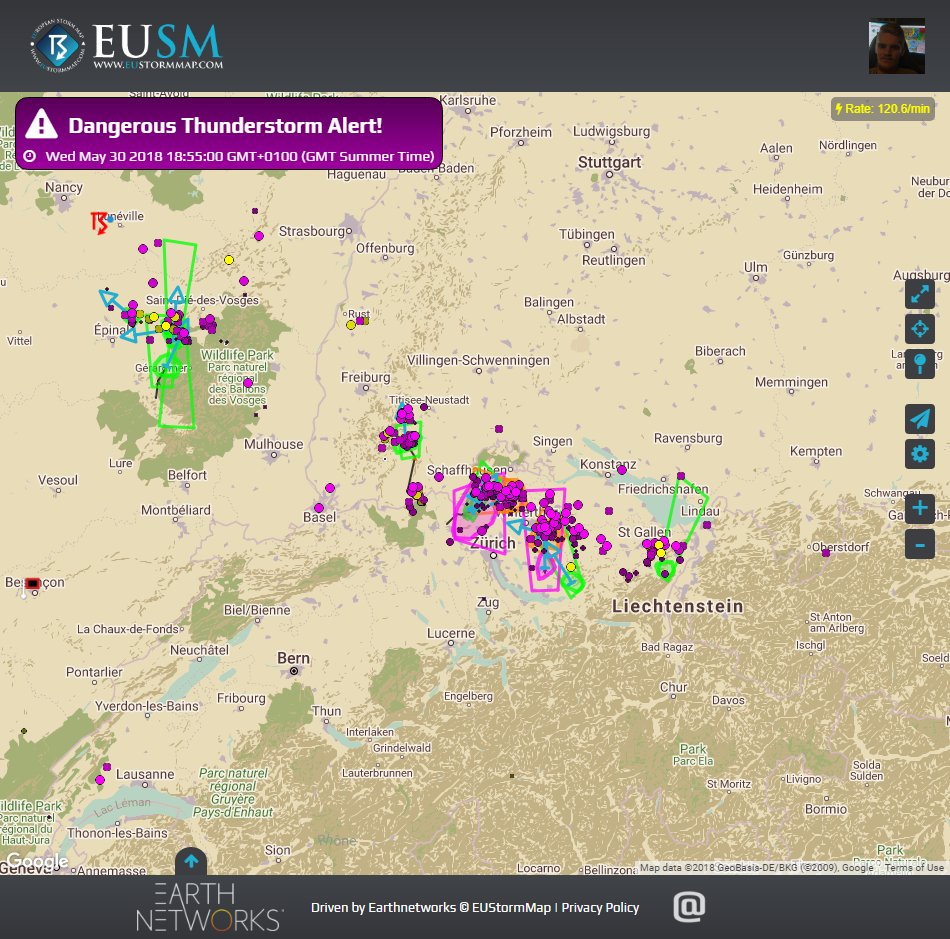The image size is (950, 939).
Task: Click the warning triangle alert icon
Action: (41, 124)
